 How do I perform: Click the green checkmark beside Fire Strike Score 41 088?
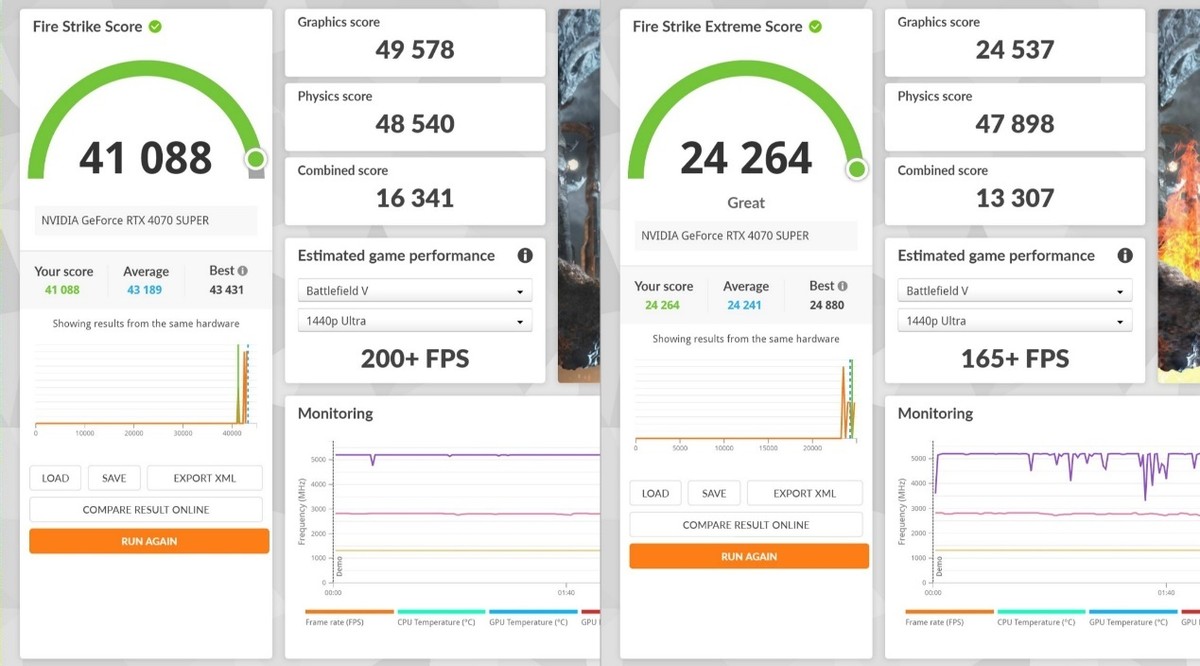[155, 26]
